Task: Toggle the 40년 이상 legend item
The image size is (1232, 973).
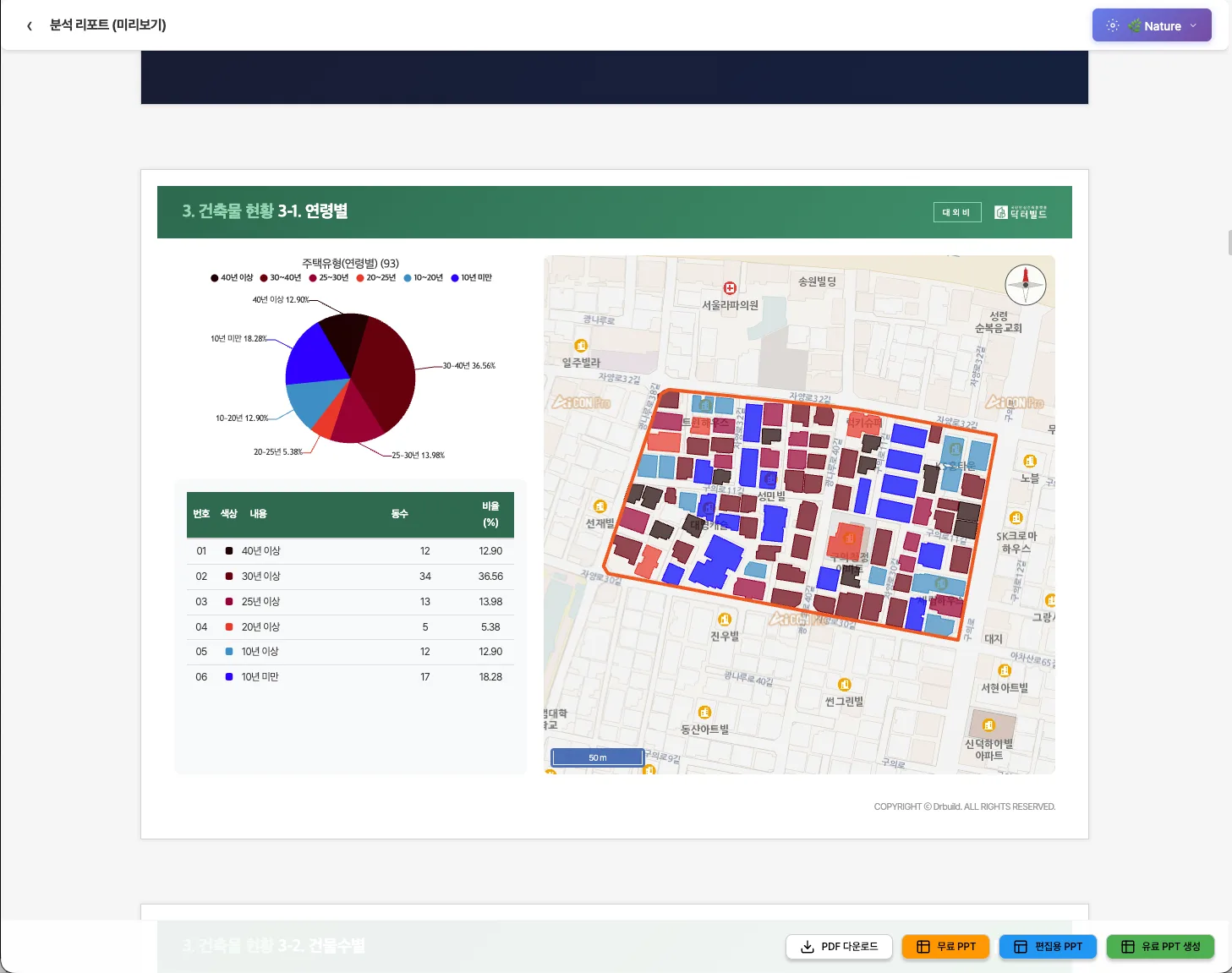Action: pyautogui.click(x=232, y=278)
